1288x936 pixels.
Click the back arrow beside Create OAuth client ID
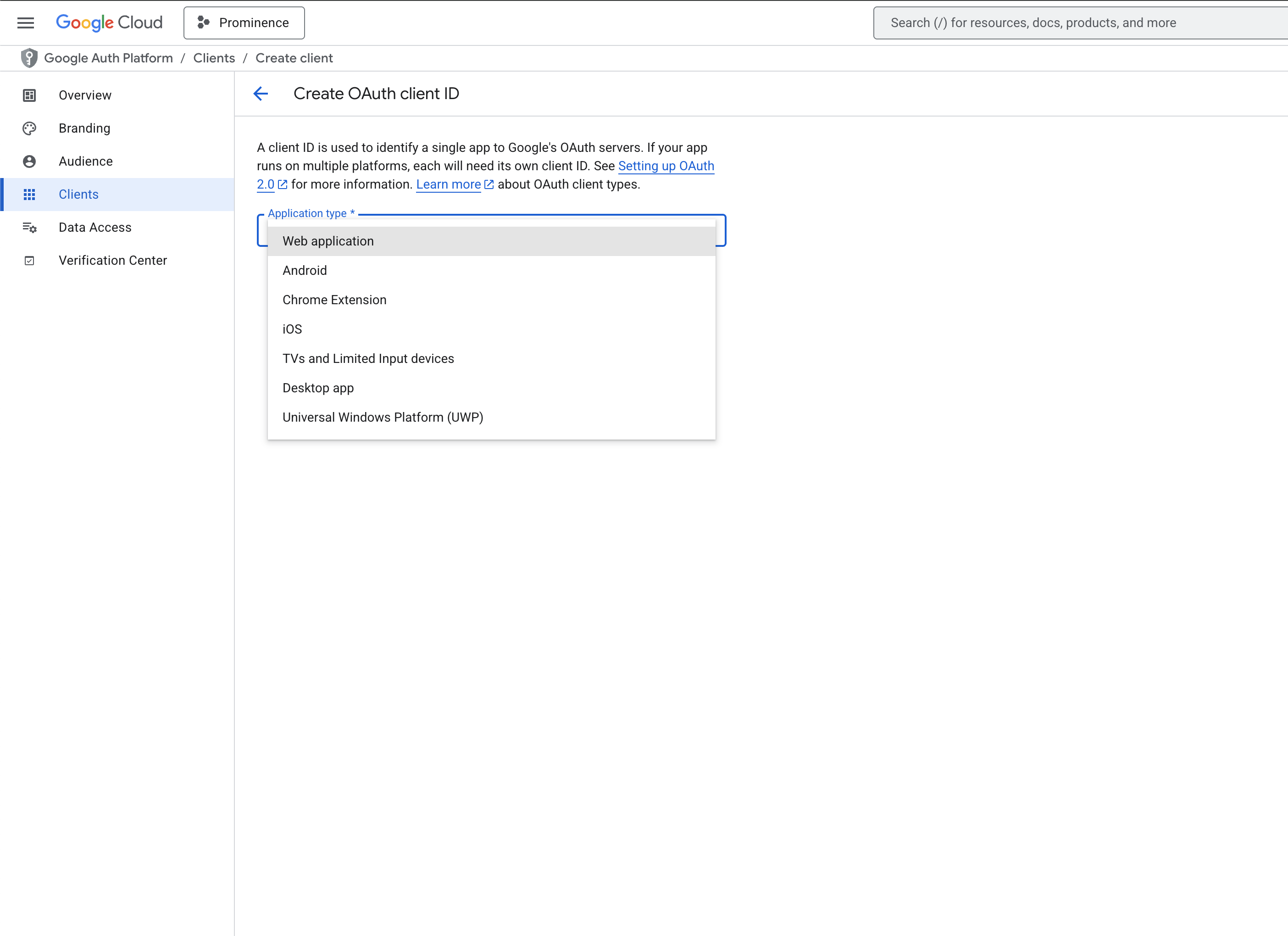click(x=261, y=94)
